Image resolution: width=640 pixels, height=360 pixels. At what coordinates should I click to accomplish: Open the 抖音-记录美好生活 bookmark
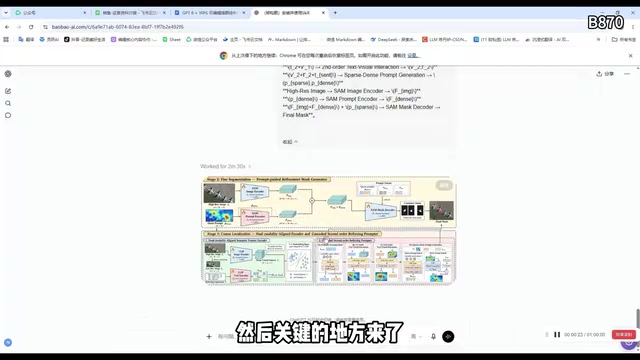(x=85, y=40)
